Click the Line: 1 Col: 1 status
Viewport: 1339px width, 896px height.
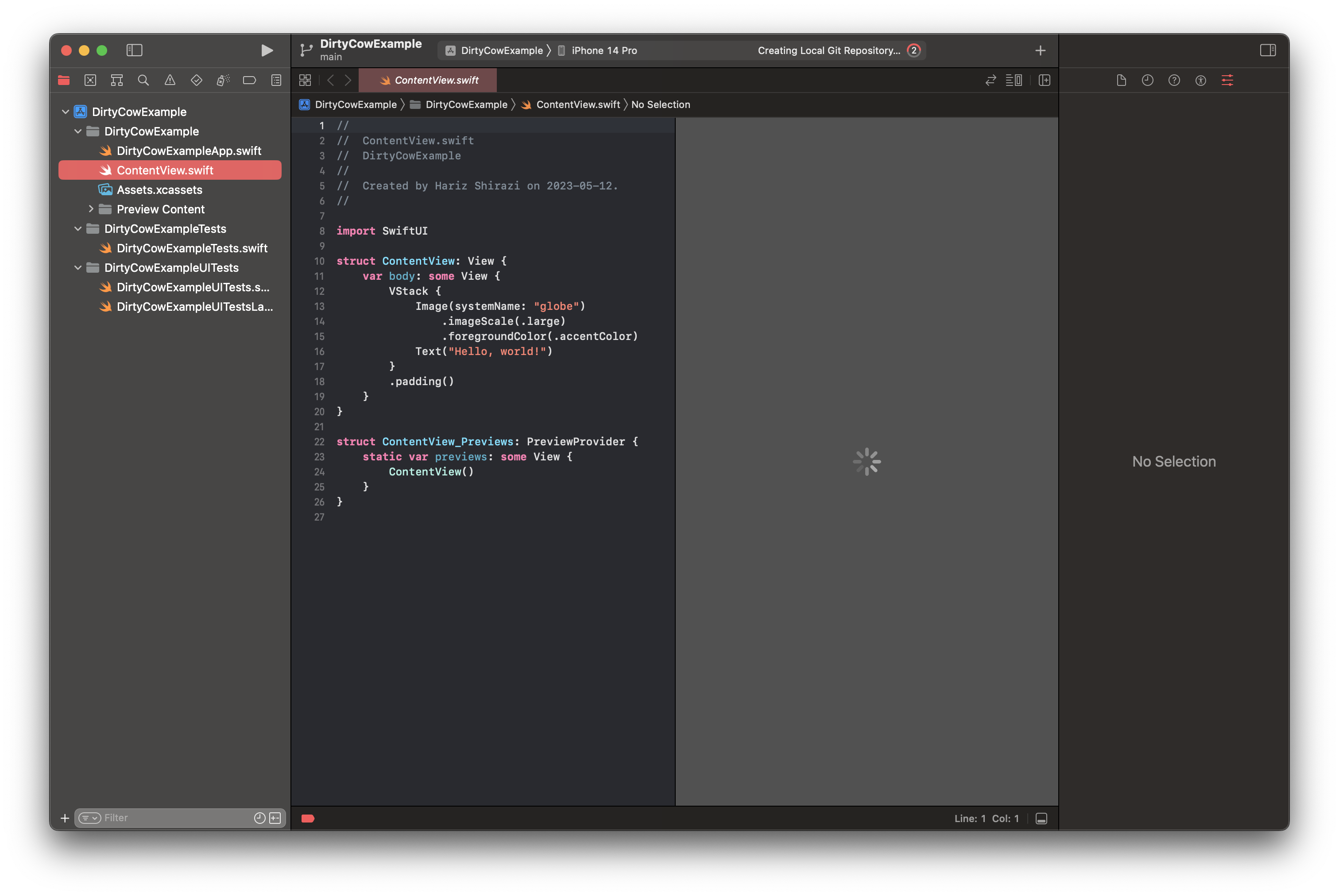987,818
